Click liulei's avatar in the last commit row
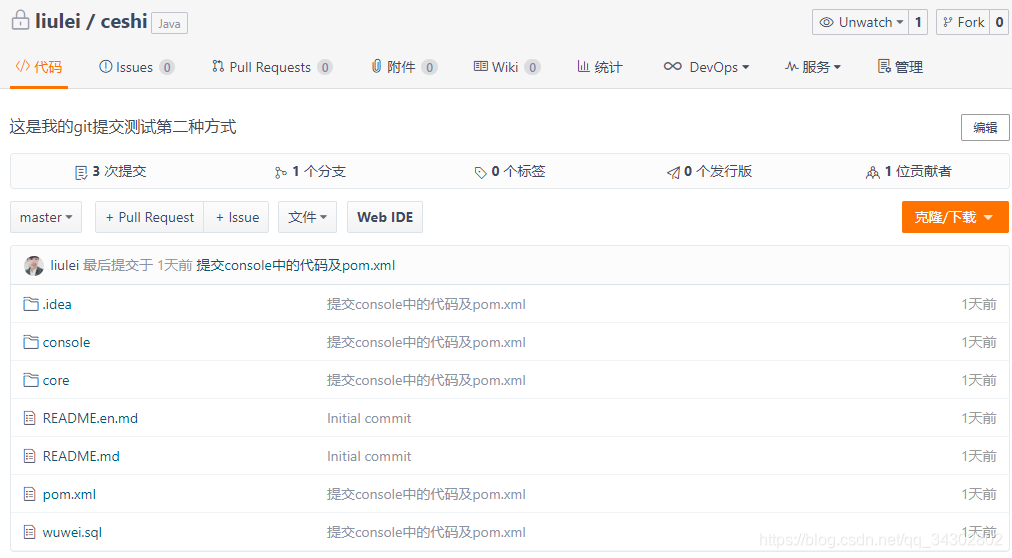The height and width of the screenshot is (558, 1012). 34,266
